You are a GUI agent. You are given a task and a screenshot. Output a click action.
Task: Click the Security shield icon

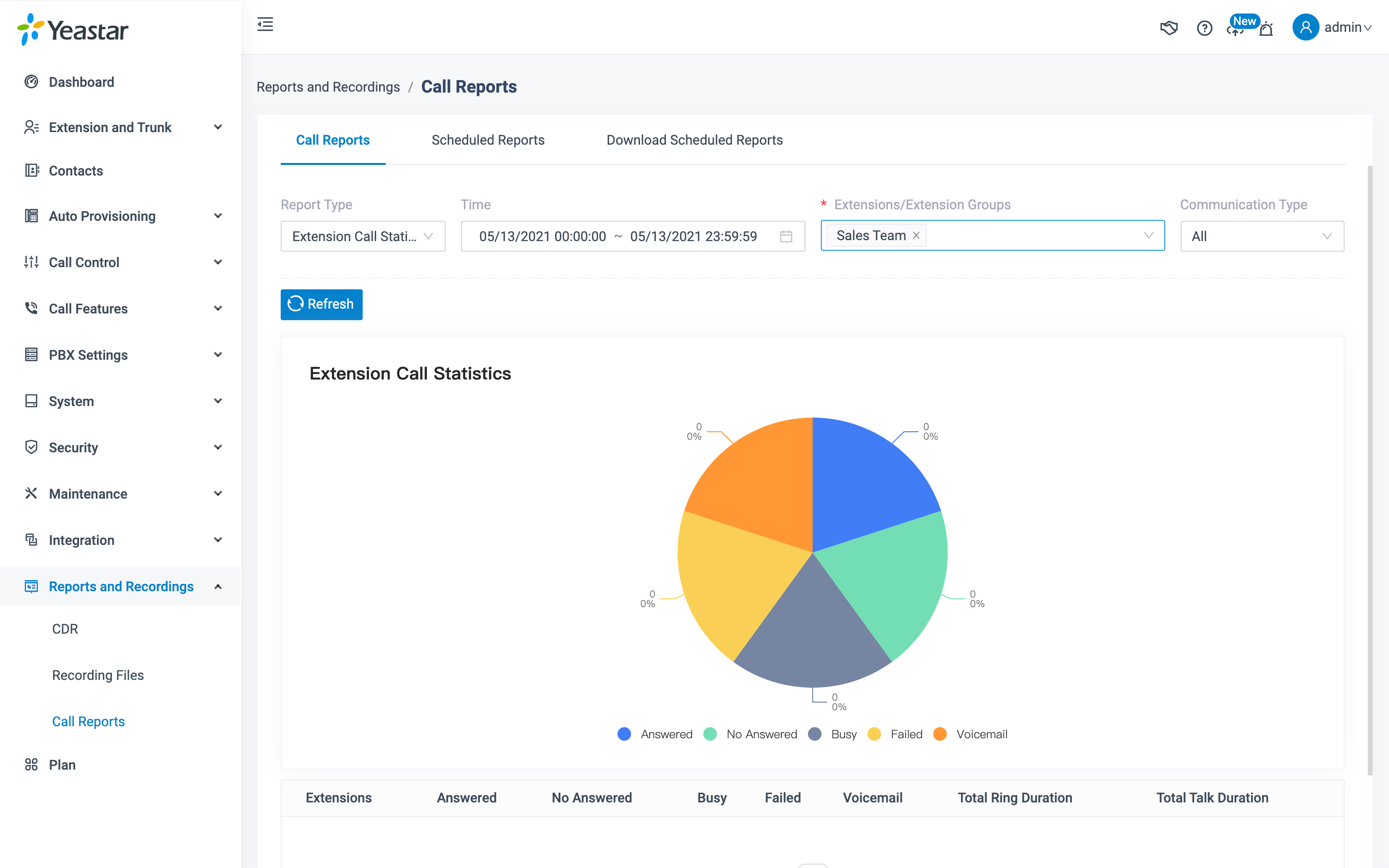click(x=31, y=447)
